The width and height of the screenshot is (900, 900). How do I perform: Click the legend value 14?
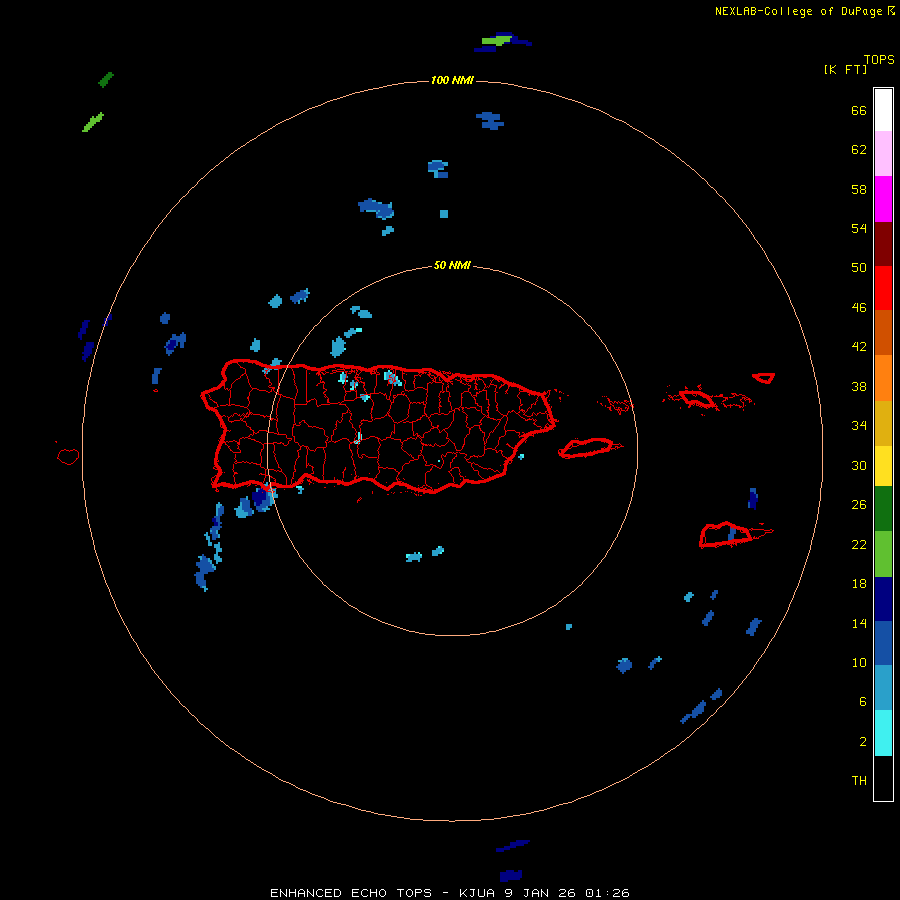point(859,623)
